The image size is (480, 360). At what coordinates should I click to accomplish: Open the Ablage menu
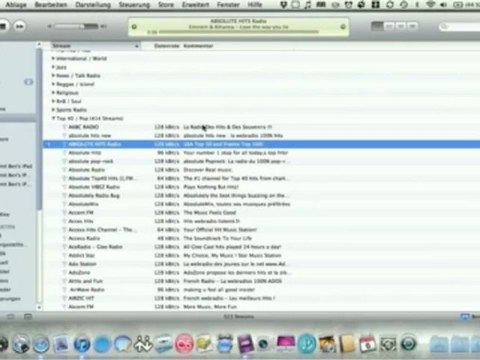[x=16, y=5]
